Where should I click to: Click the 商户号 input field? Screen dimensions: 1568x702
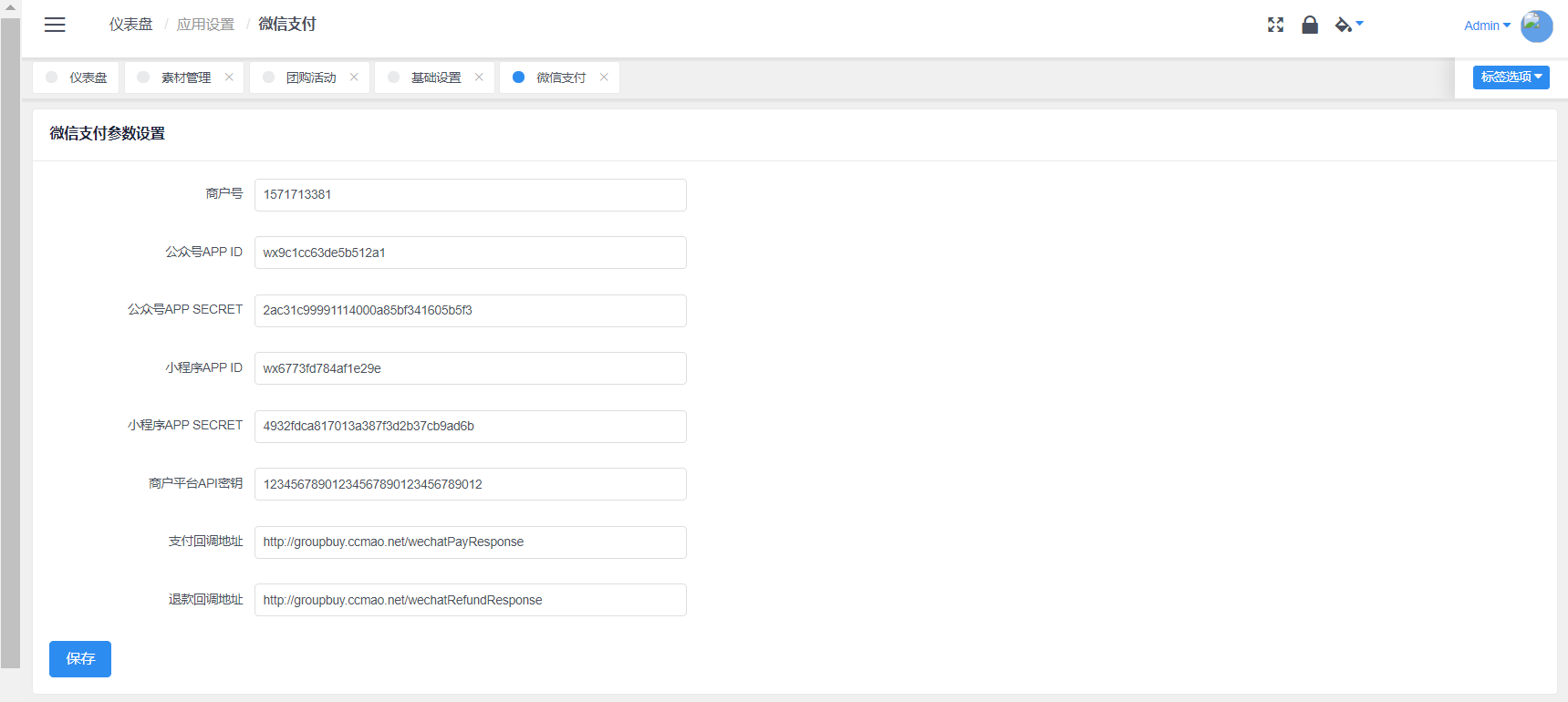[470, 195]
